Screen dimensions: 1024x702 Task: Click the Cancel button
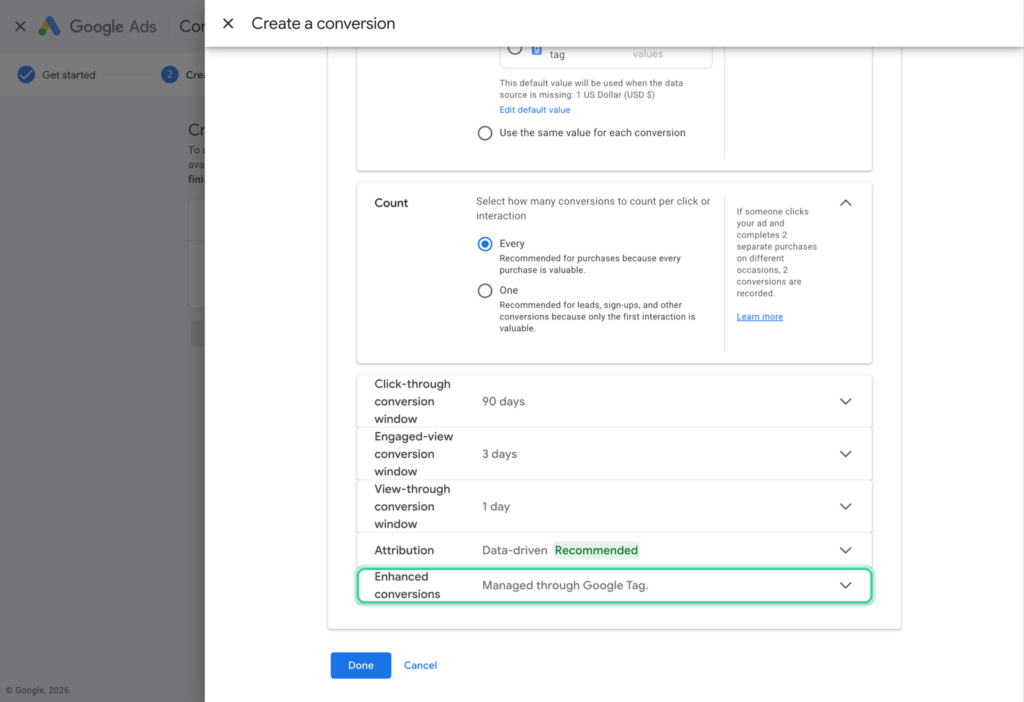coord(420,665)
